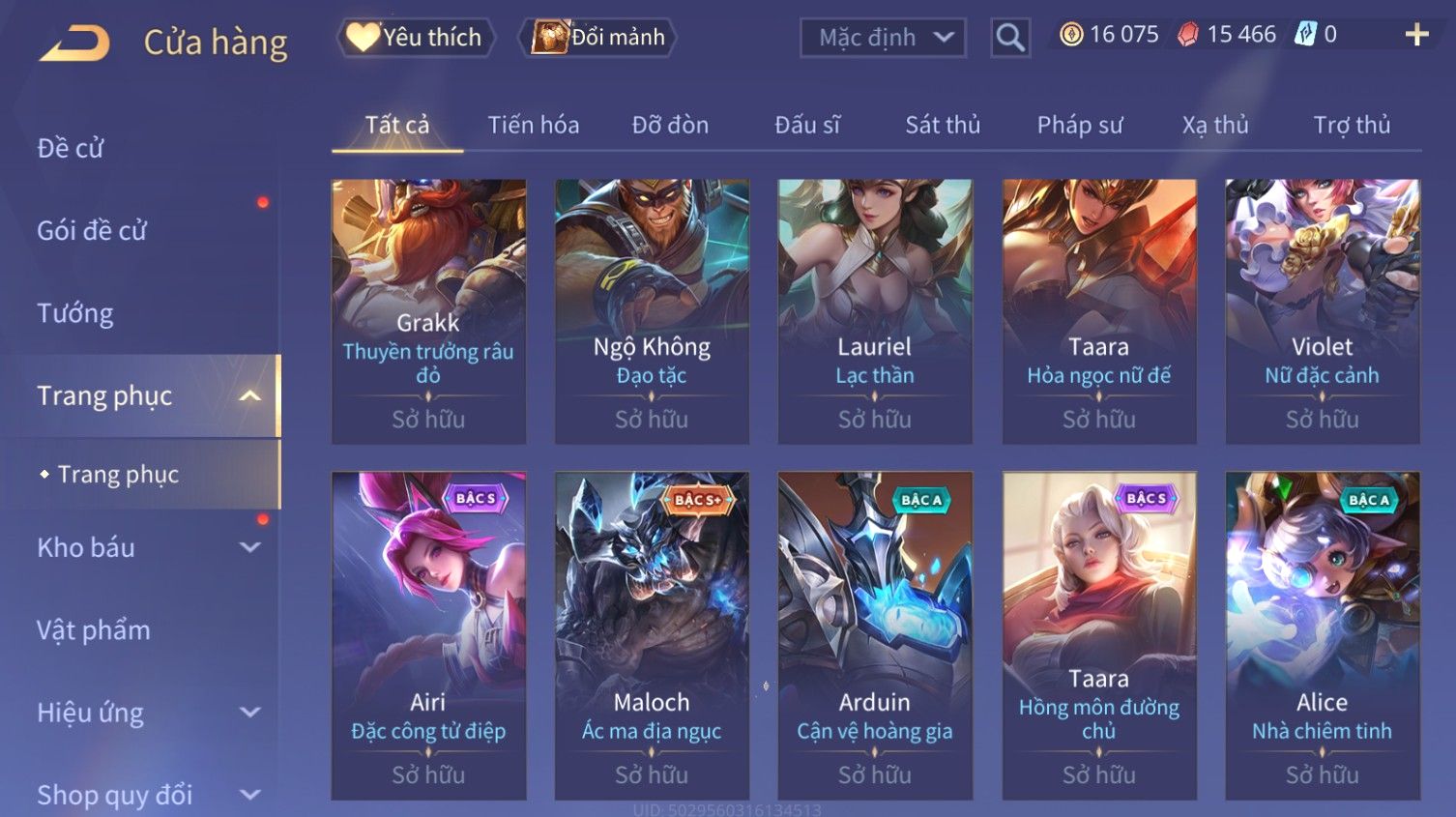Viewport: 1456px width, 817px height.
Task: Open the Mặc định sort dropdown
Action: pos(883,38)
